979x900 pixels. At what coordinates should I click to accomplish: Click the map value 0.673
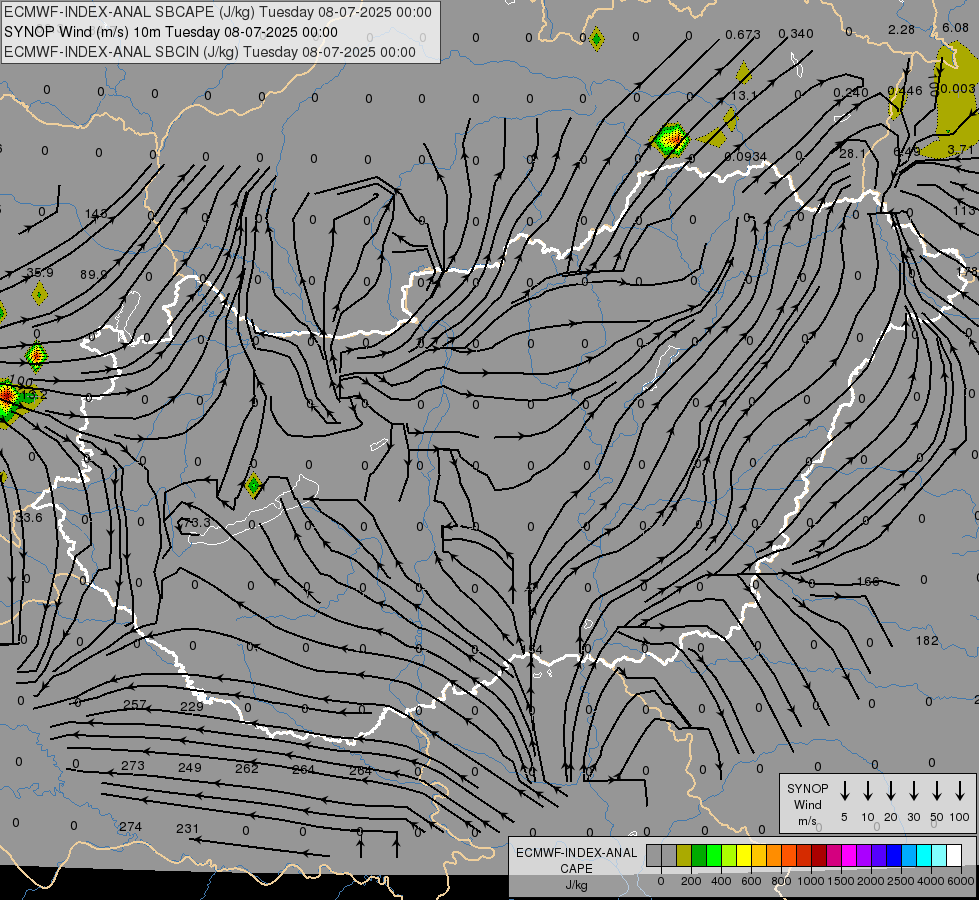pos(743,34)
